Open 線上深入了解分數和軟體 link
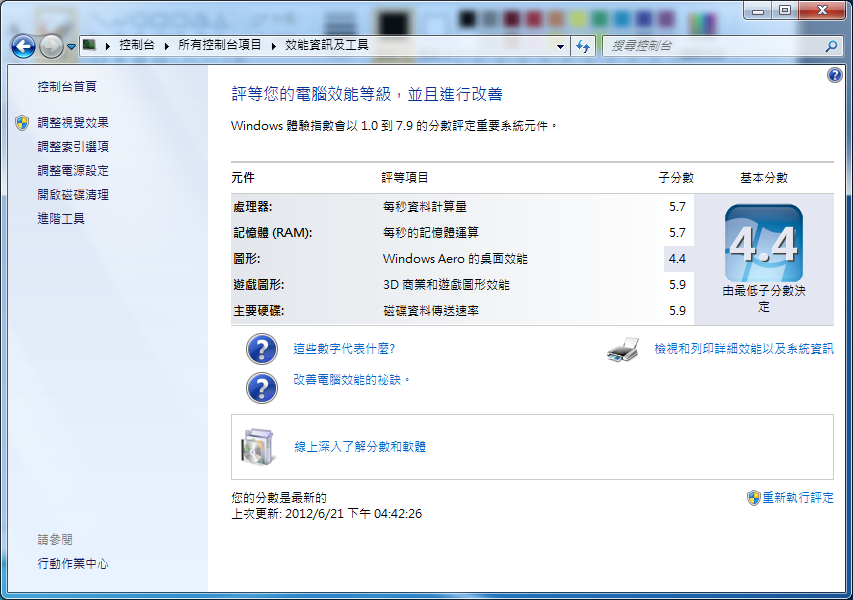 click(x=360, y=447)
